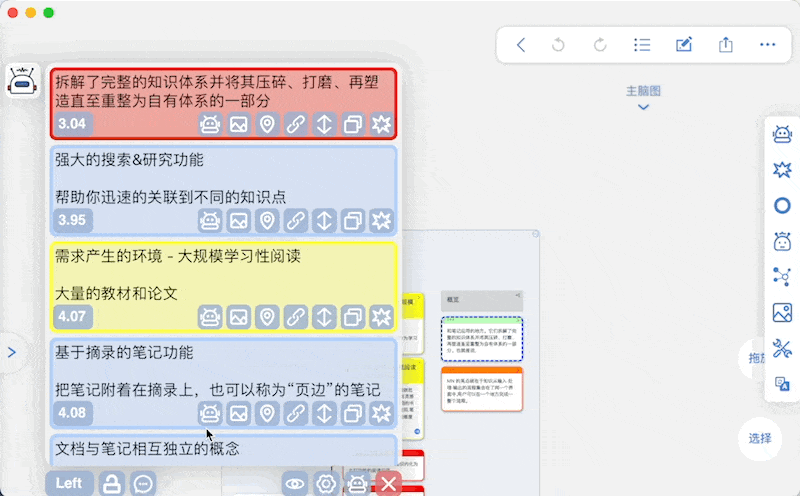Go back with the top toolbar chevron
Image resolution: width=800 pixels, height=496 pixels.
click(x=521, y=45)
